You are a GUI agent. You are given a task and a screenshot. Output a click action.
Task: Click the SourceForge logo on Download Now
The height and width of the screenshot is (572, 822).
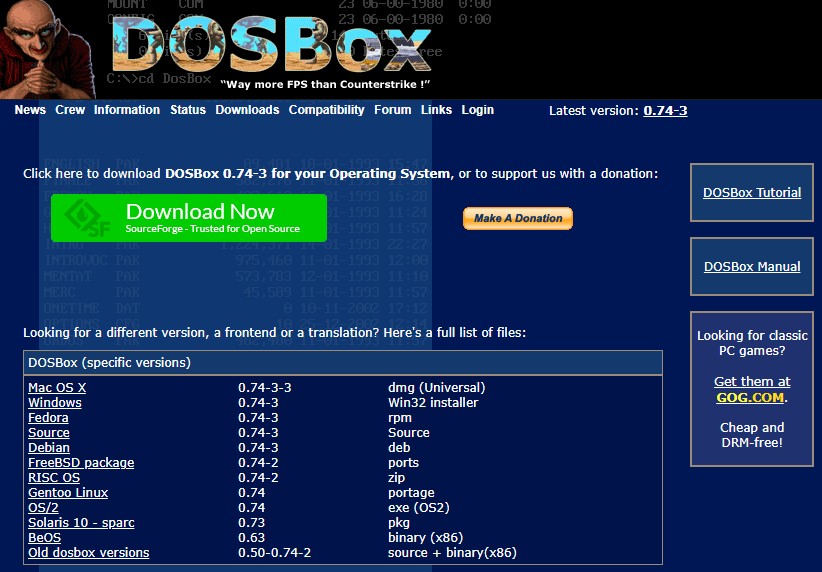(x=87, y=218)
